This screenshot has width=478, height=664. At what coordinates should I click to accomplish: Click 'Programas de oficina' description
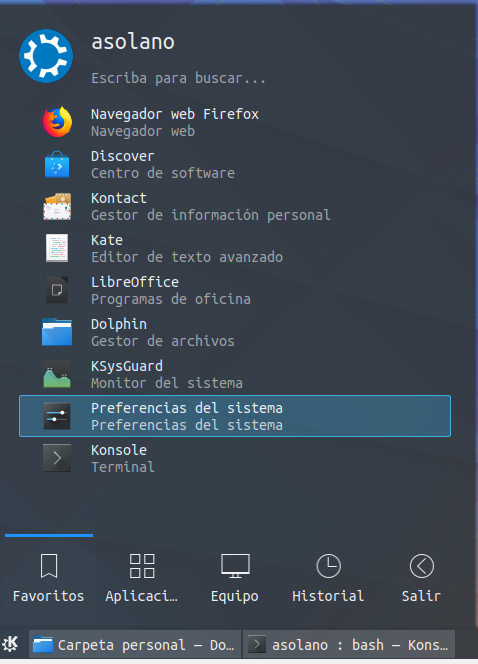[x=171, y=299]
